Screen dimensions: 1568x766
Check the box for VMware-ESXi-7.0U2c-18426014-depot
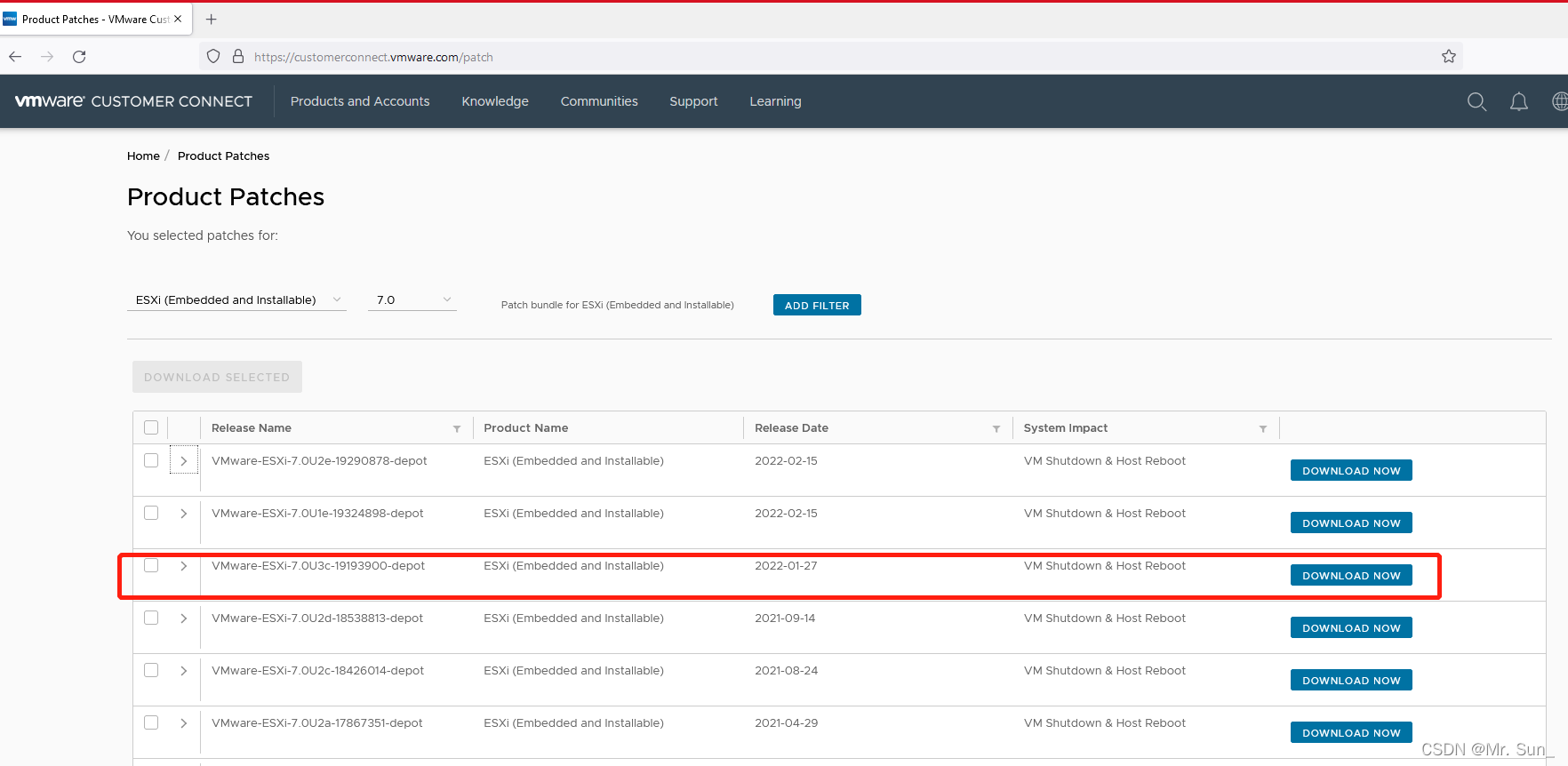(x=151, y=670)
